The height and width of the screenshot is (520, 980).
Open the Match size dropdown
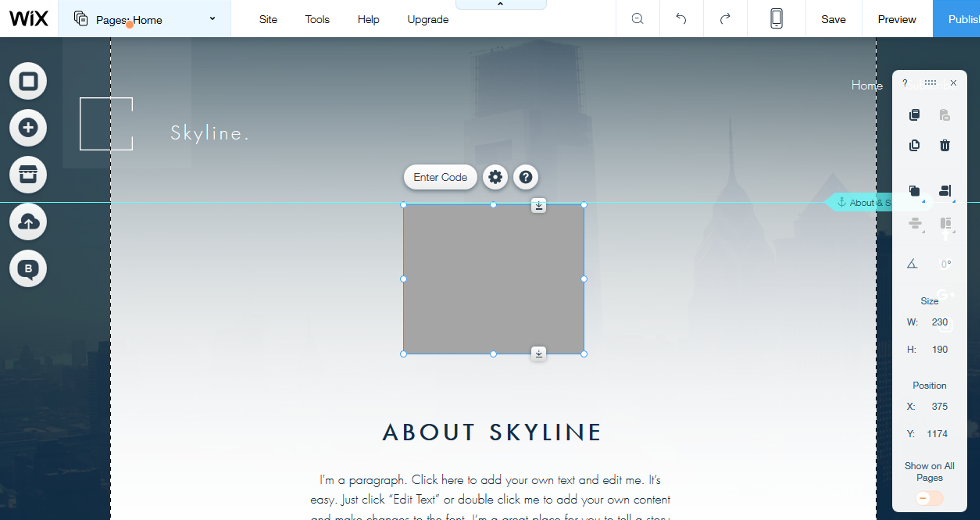click(x=946, y=224)
